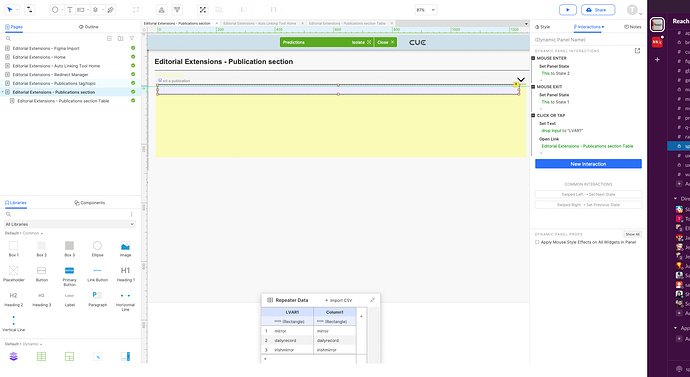
Task: Open the canvas tabs overflow dropdown
Action: tap(525, 24)
